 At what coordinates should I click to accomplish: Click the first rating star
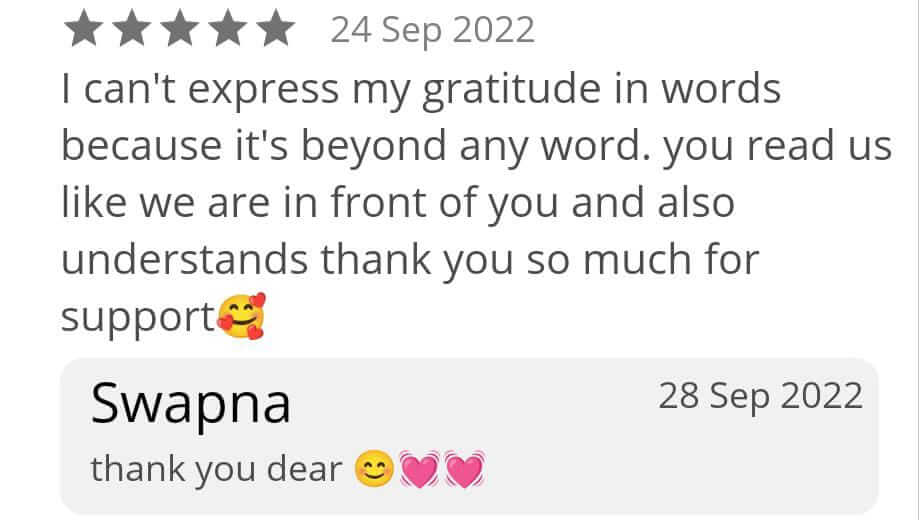pyautogui.click(x=81, y=30)
